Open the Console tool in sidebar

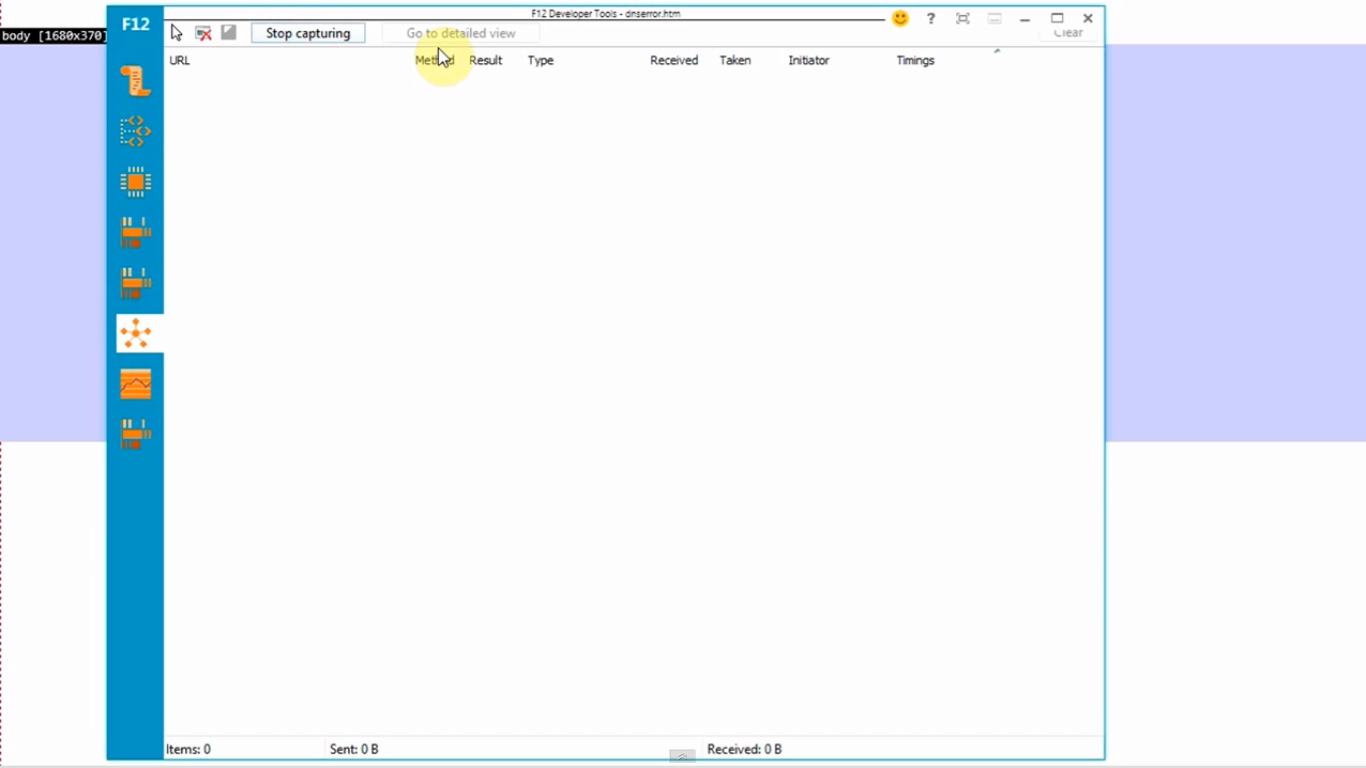pyautogui.click(x=135, y=131)
